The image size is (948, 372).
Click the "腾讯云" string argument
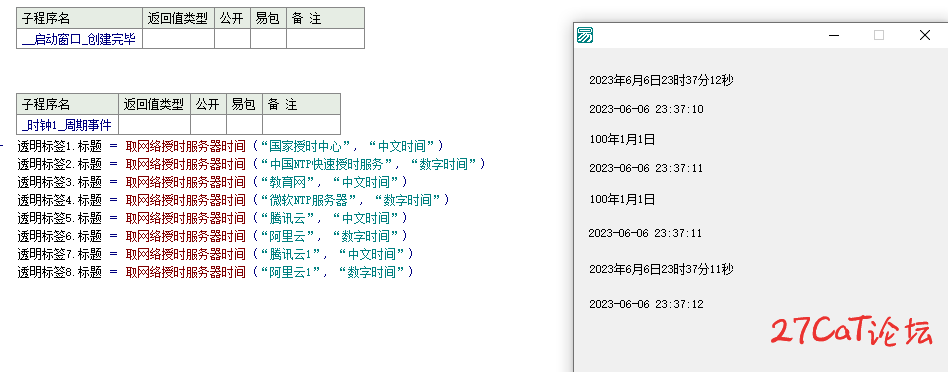coord(289,218)
